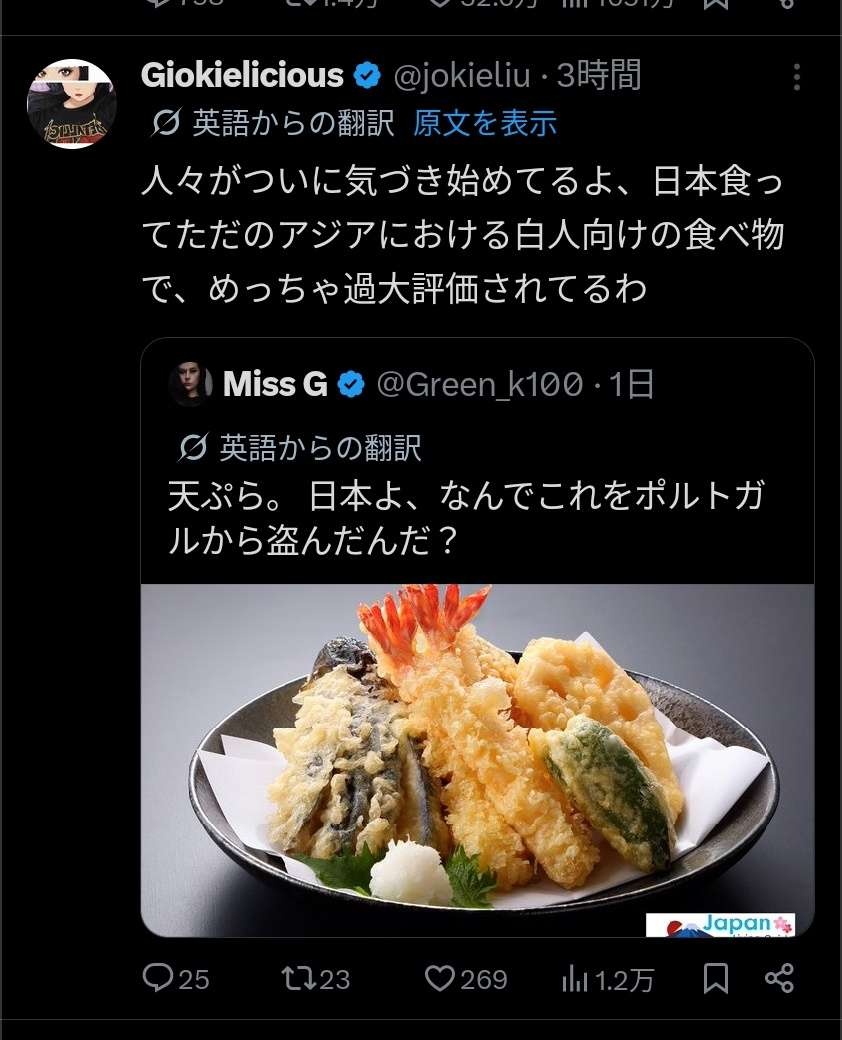842x1040 pixels.
Task: Bookmark Giokielicious's post
Action: [716, 979]
